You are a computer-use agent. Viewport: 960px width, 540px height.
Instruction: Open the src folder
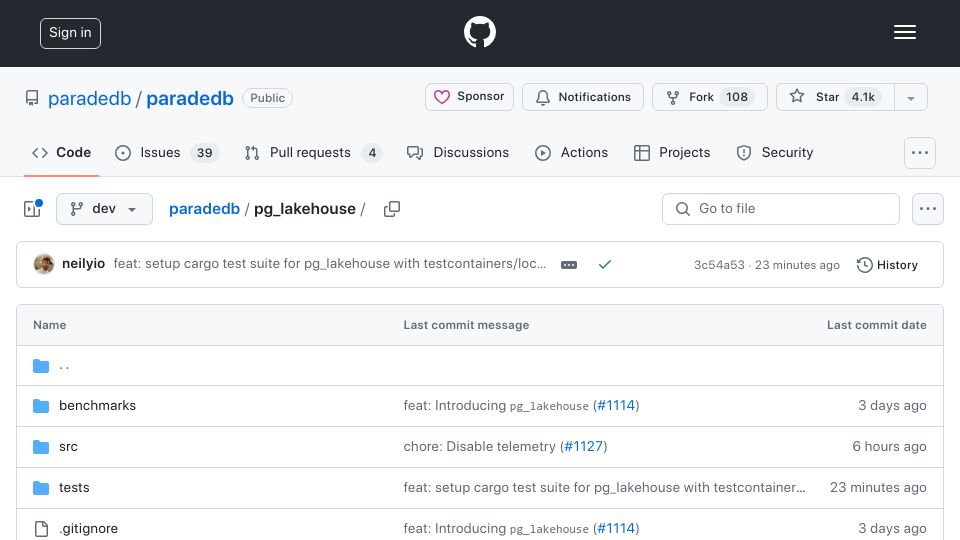[x=68, y=446]
